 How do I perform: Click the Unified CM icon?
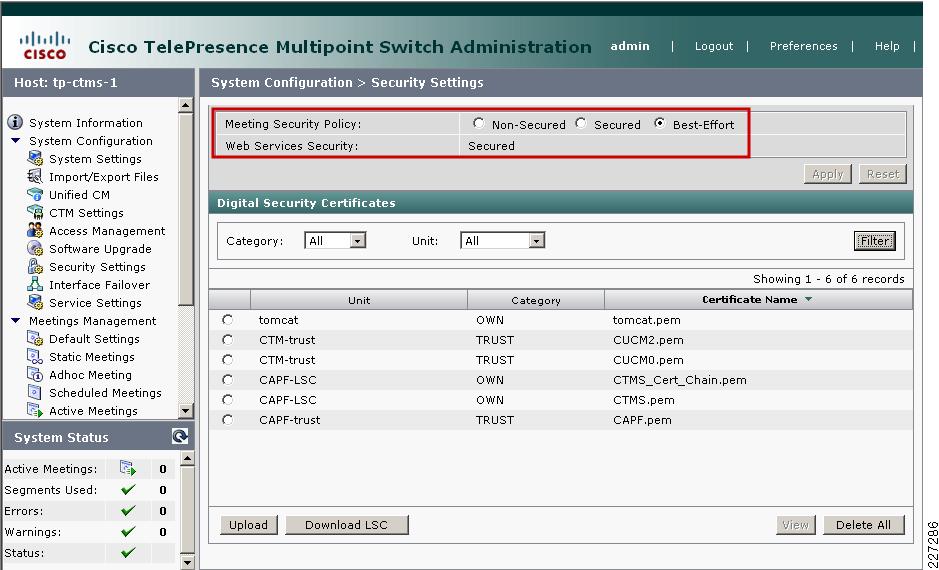pyautogui.click(x=35, y=195)
